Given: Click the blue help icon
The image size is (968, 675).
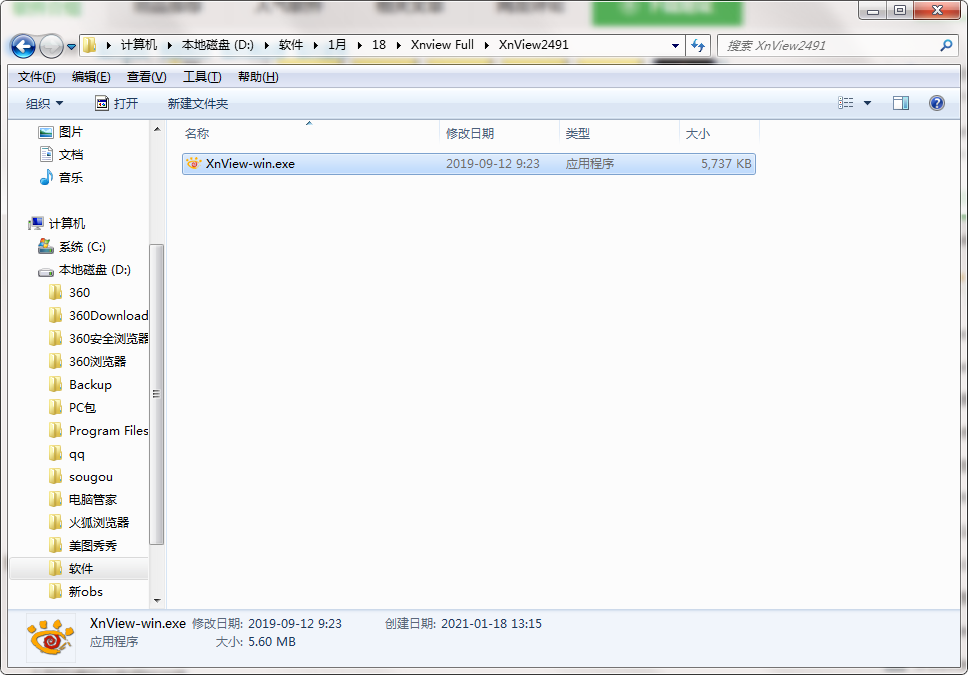Looking at the screenshot, I should (x=937, y=103).
